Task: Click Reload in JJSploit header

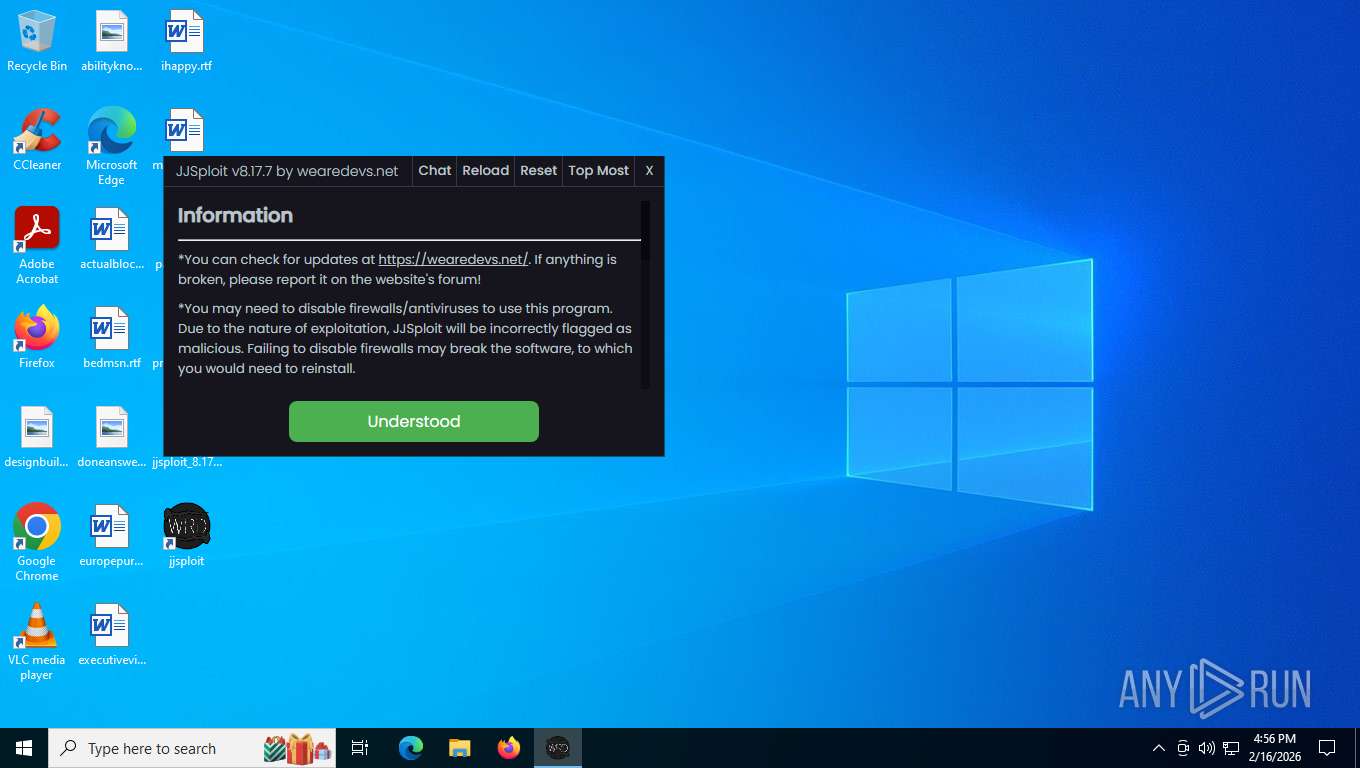Action: (x=486, y=171)
